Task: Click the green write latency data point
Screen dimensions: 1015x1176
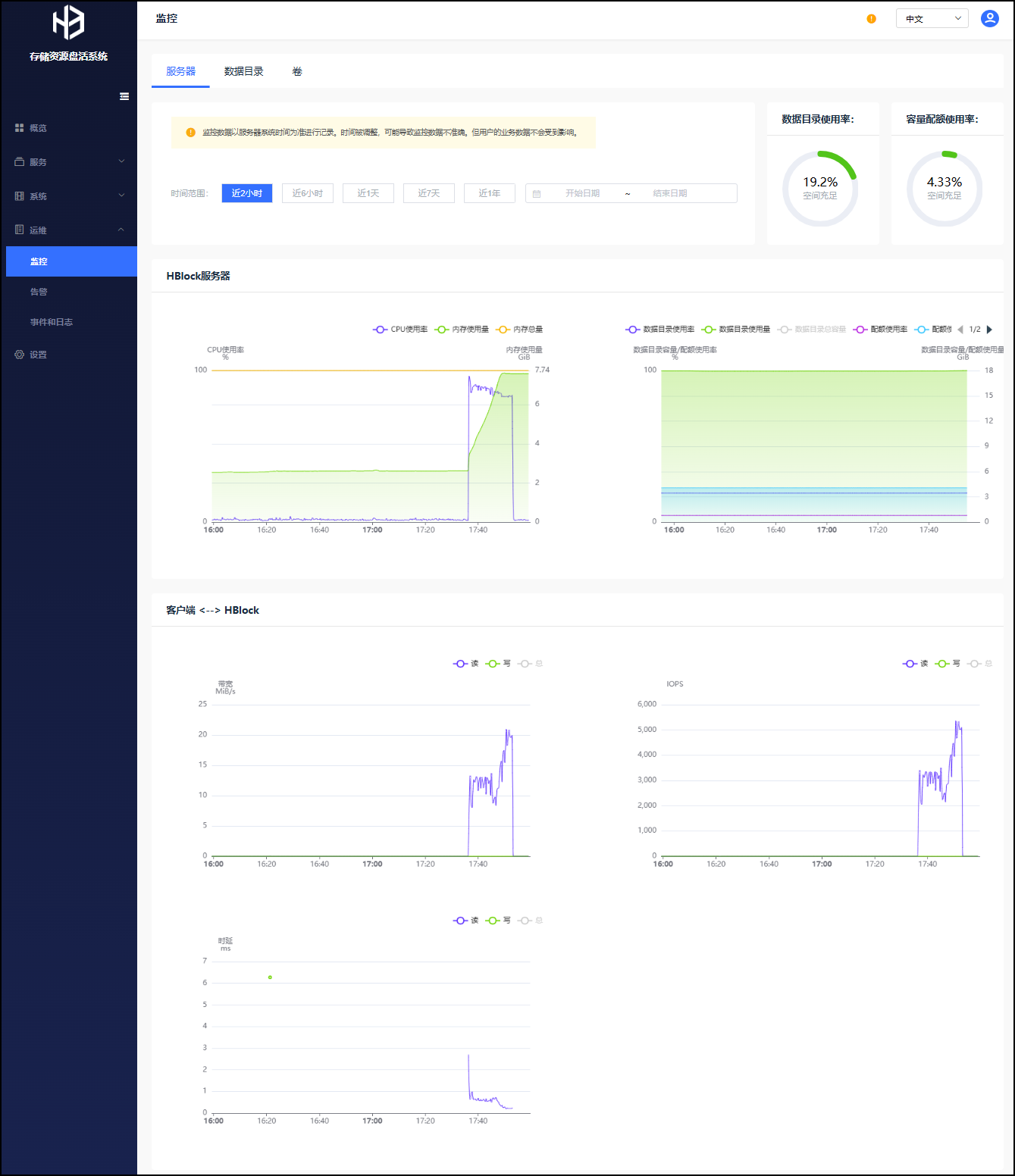Action: (270, 977)
